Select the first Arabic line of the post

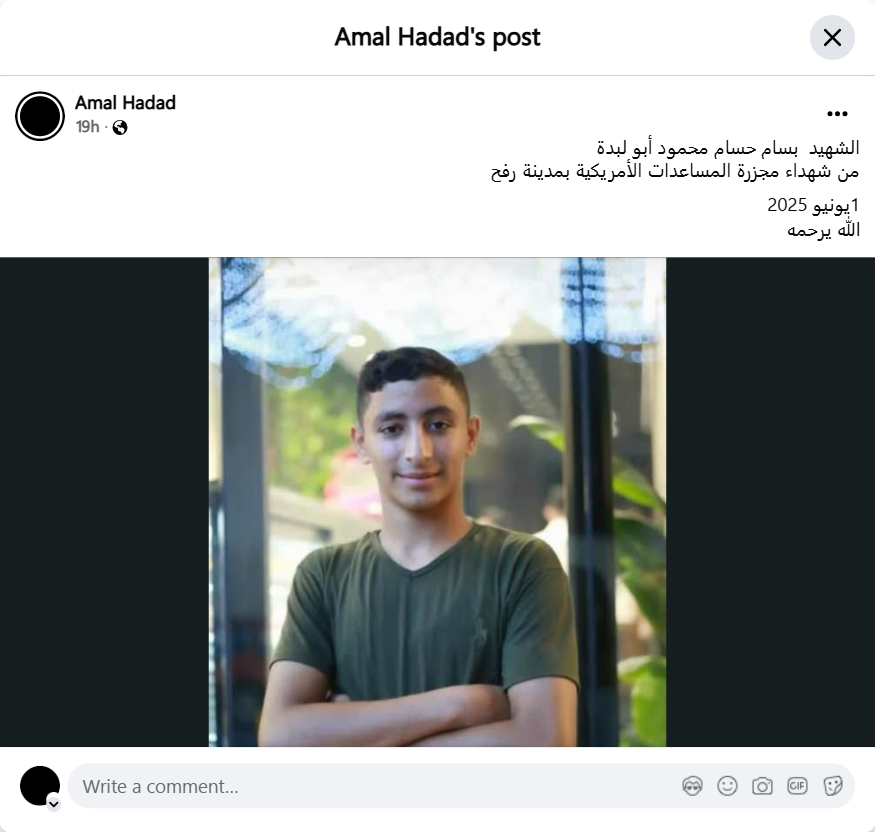728,148
